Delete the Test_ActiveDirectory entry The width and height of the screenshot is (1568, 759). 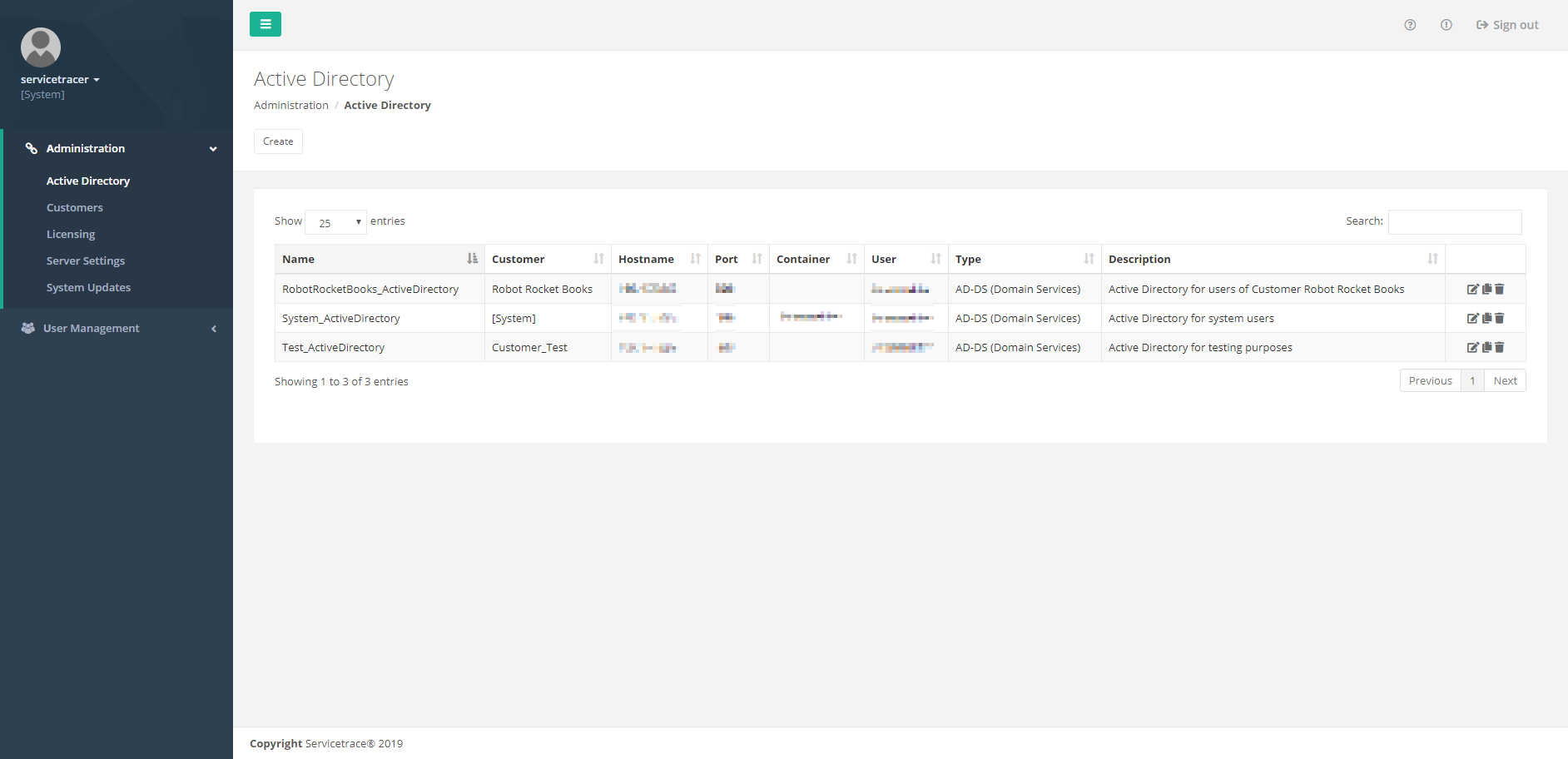[1499, 347]
